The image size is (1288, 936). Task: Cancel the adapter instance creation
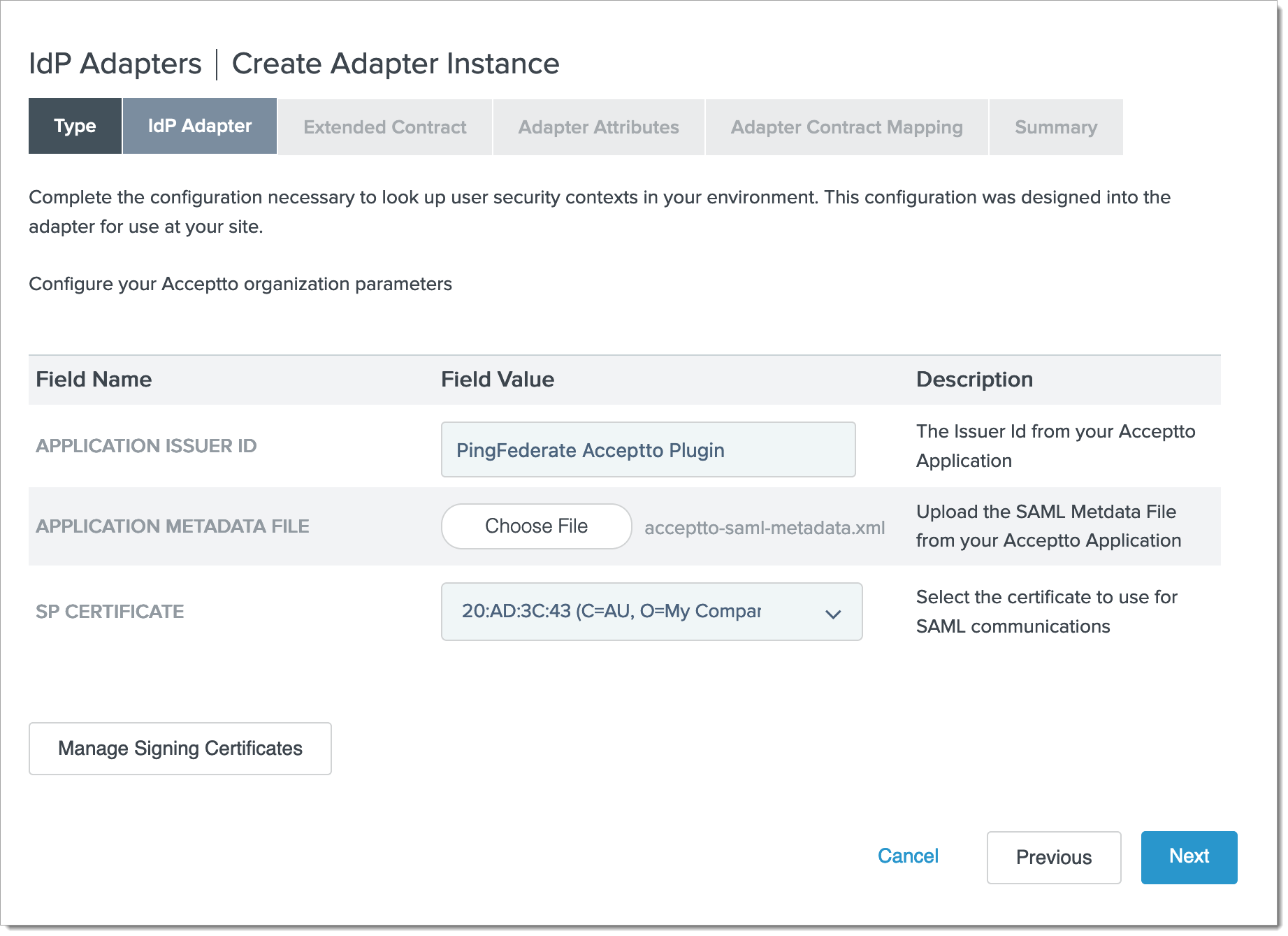[x=908, y=856]
